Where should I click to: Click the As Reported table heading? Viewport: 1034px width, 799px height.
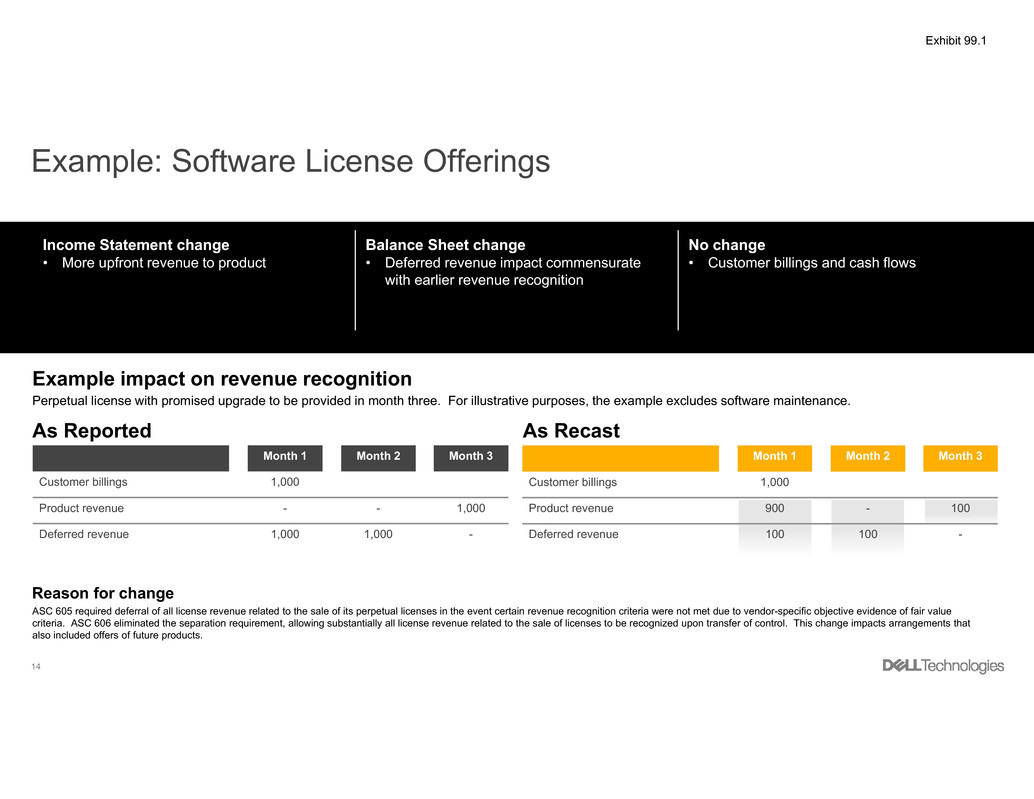pos(92,431)
